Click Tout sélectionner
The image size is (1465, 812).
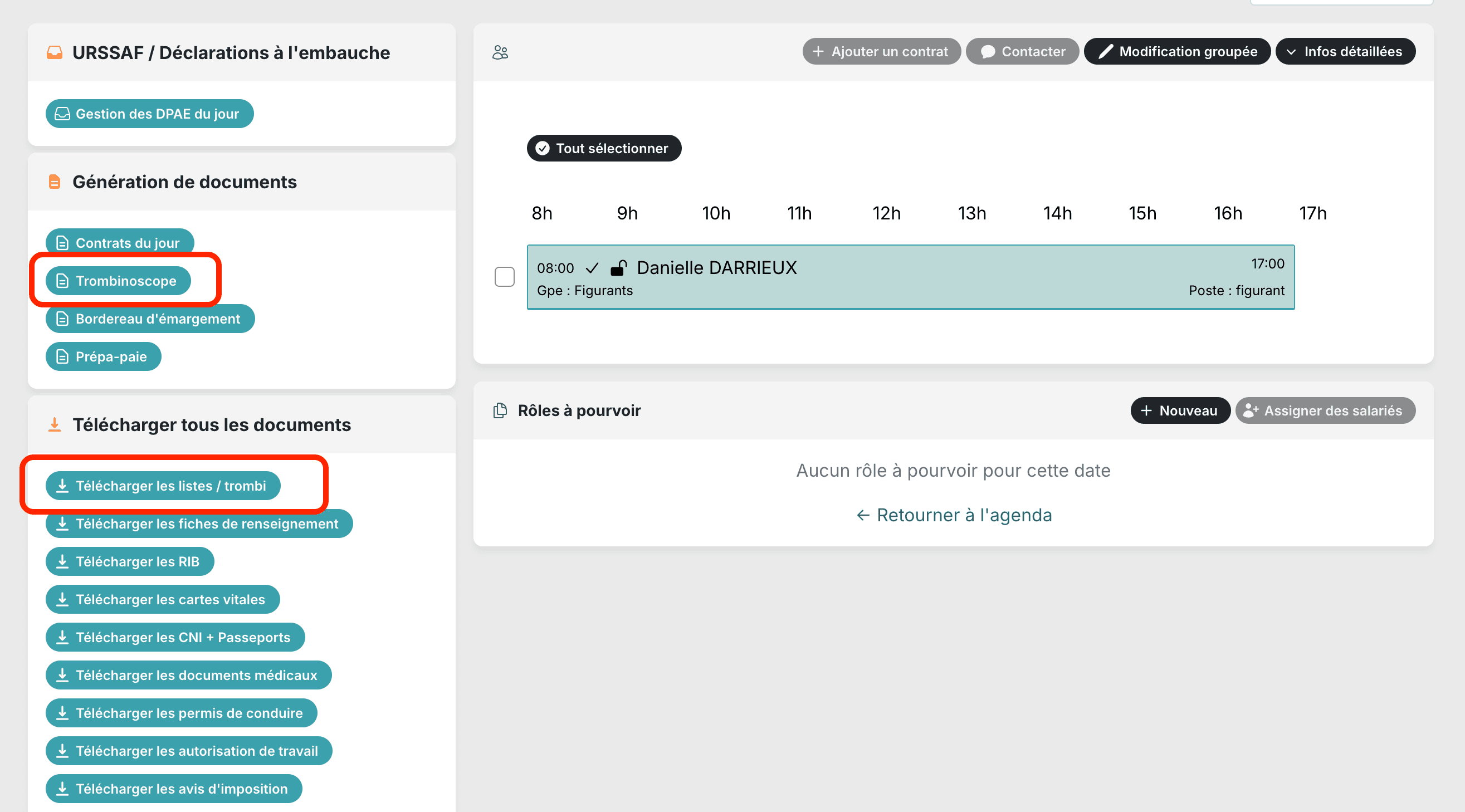tap(604, 148)
